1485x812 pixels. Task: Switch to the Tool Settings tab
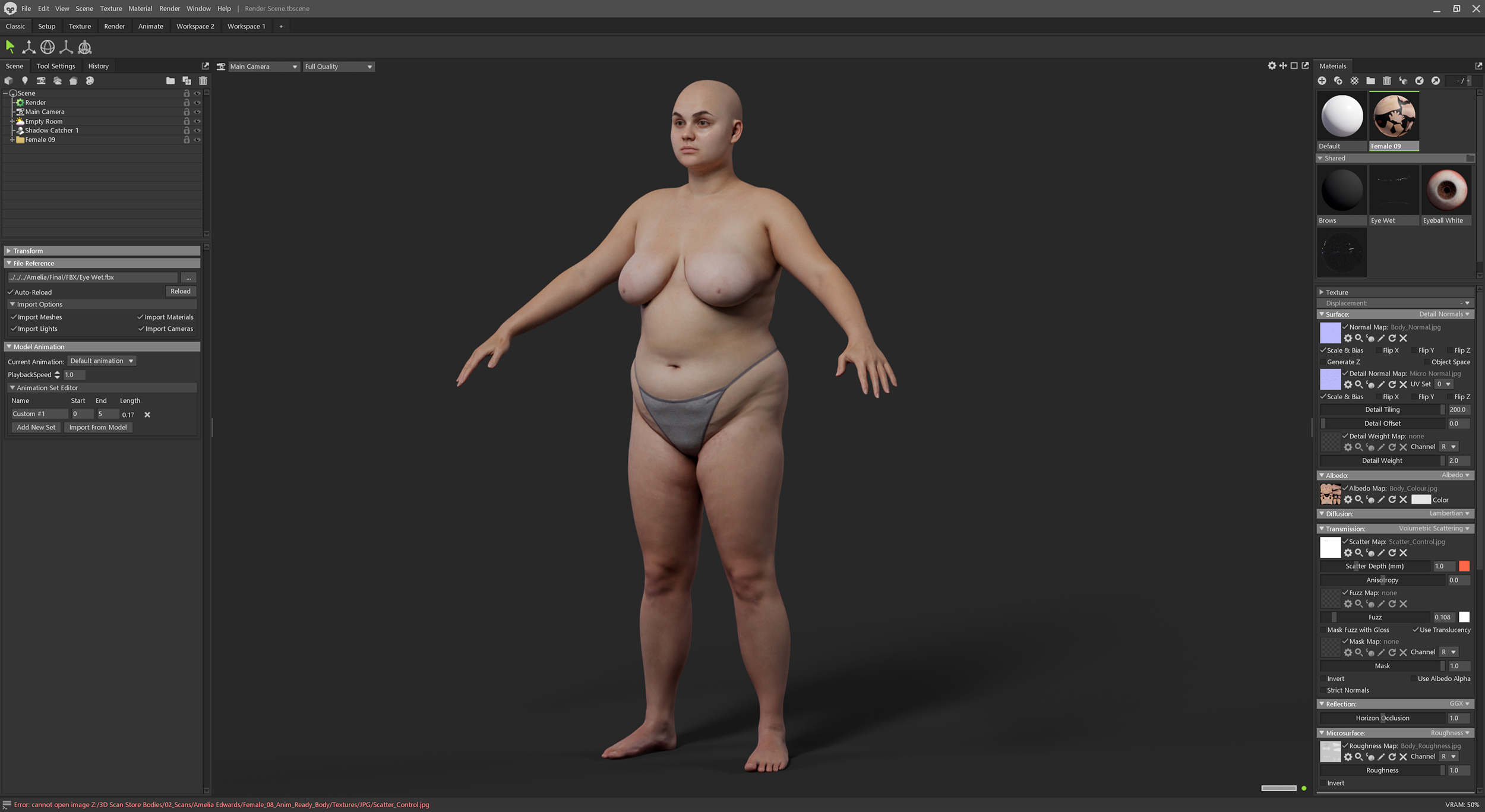pyautogui.click(x=56, y=66)
